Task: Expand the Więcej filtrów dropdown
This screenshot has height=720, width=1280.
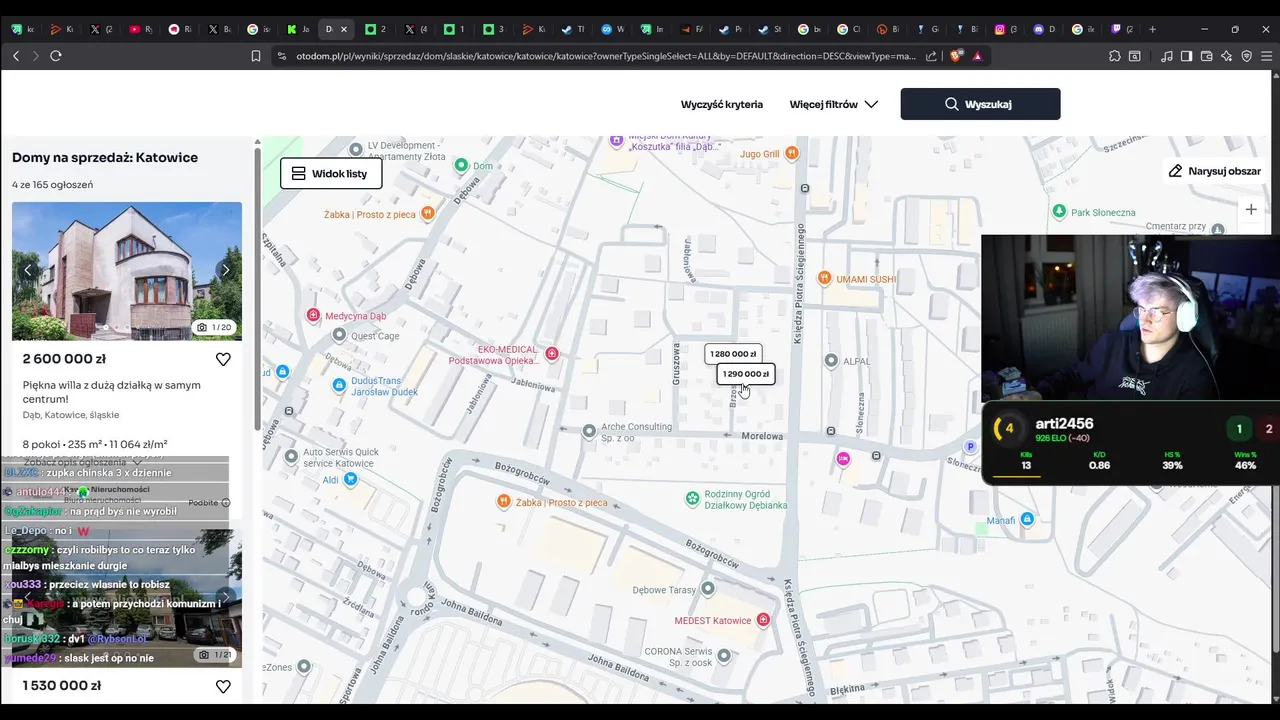Action: coord(834,104)
